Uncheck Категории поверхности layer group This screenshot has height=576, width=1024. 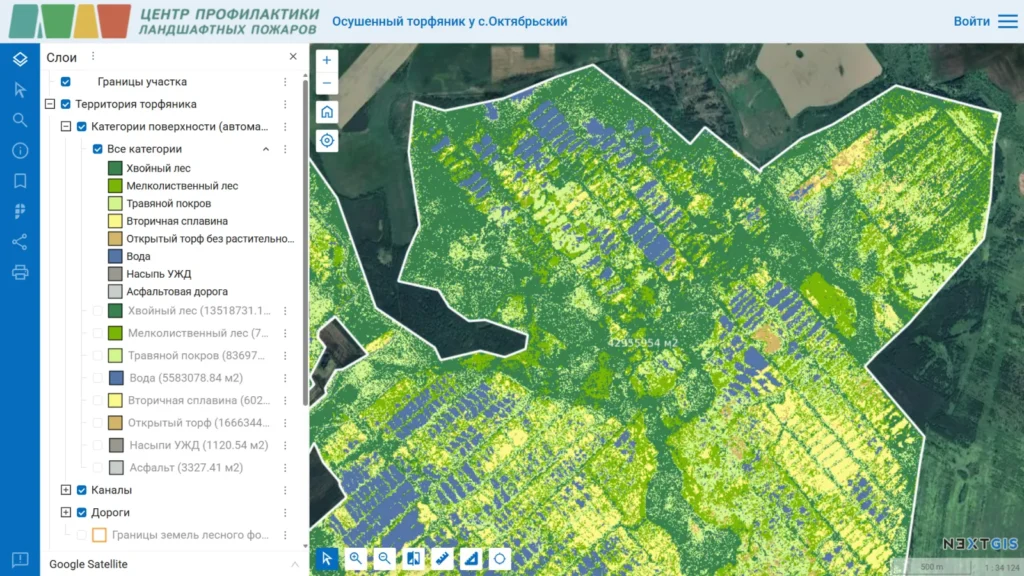82,126
